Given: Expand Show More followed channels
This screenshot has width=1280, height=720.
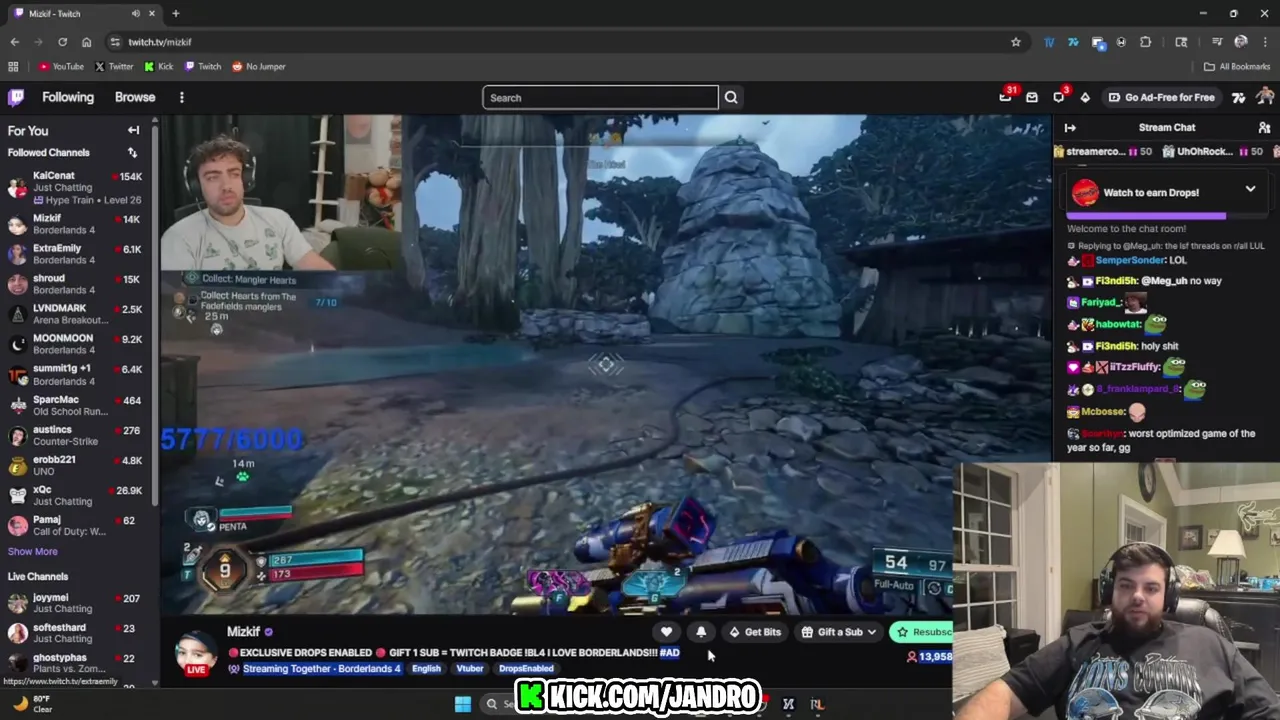Looking at the screenshot, I should click(33, 551).
